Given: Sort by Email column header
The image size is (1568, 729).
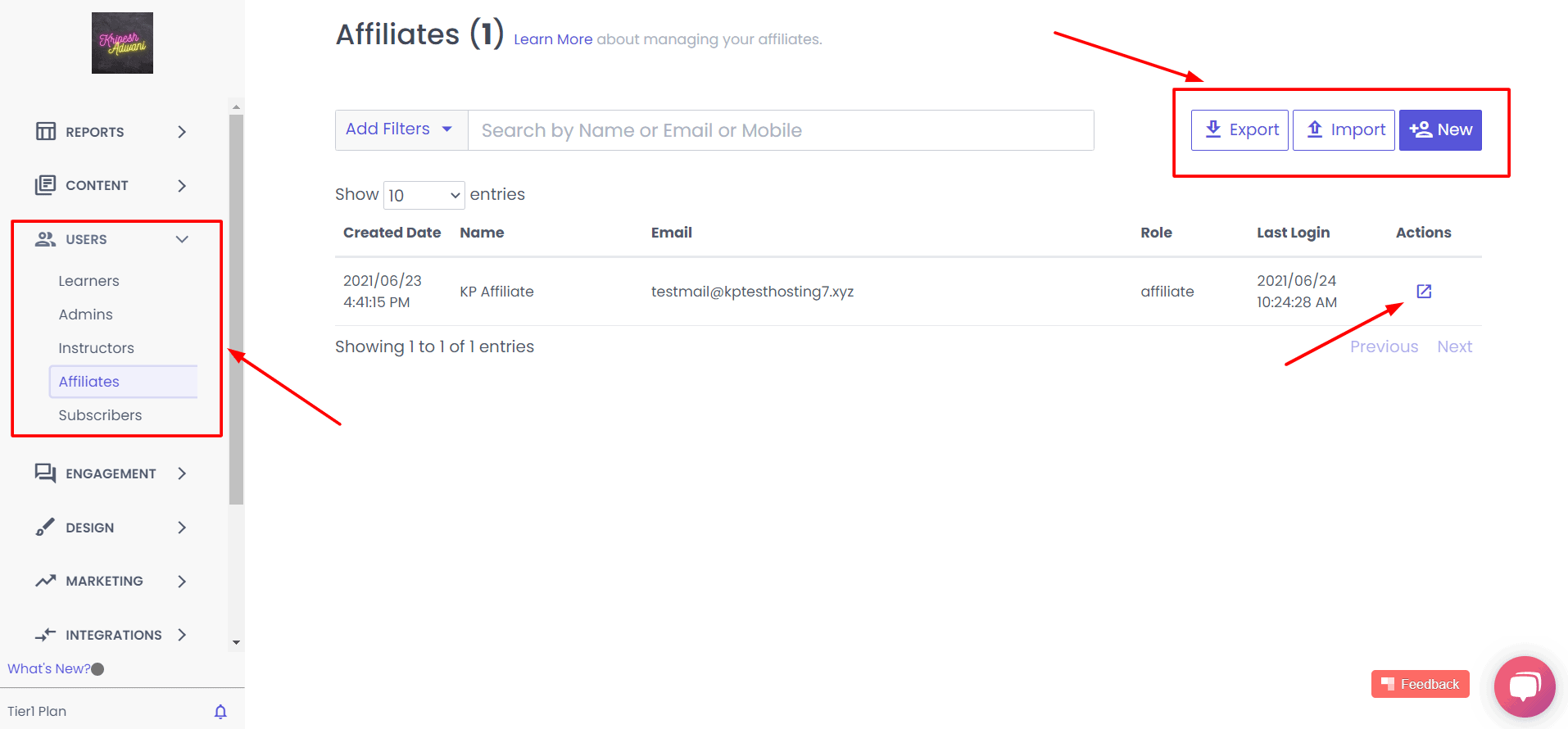Looking at the screenshot, I should click(x=672, y=233).
